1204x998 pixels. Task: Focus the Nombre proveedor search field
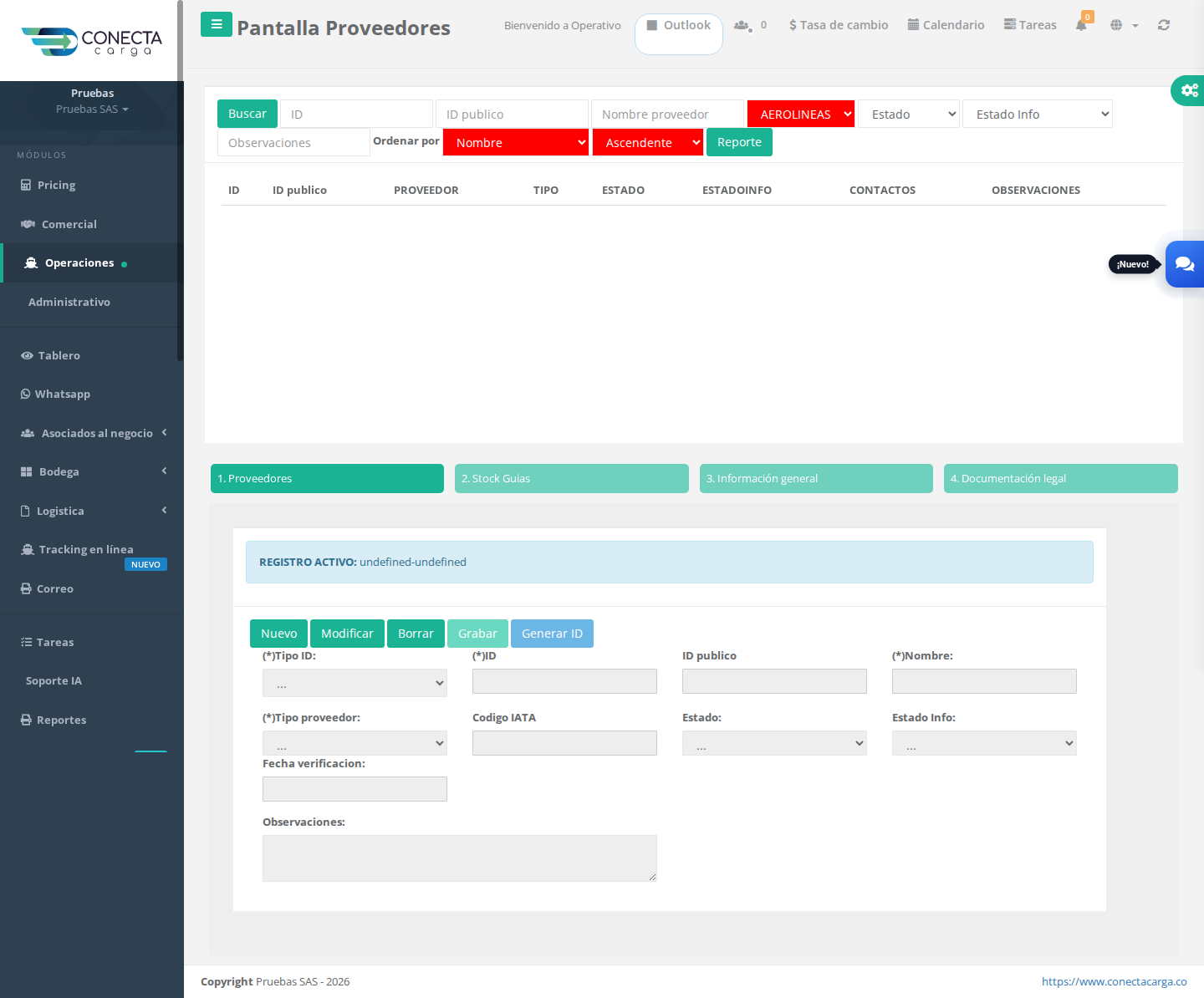667,114
